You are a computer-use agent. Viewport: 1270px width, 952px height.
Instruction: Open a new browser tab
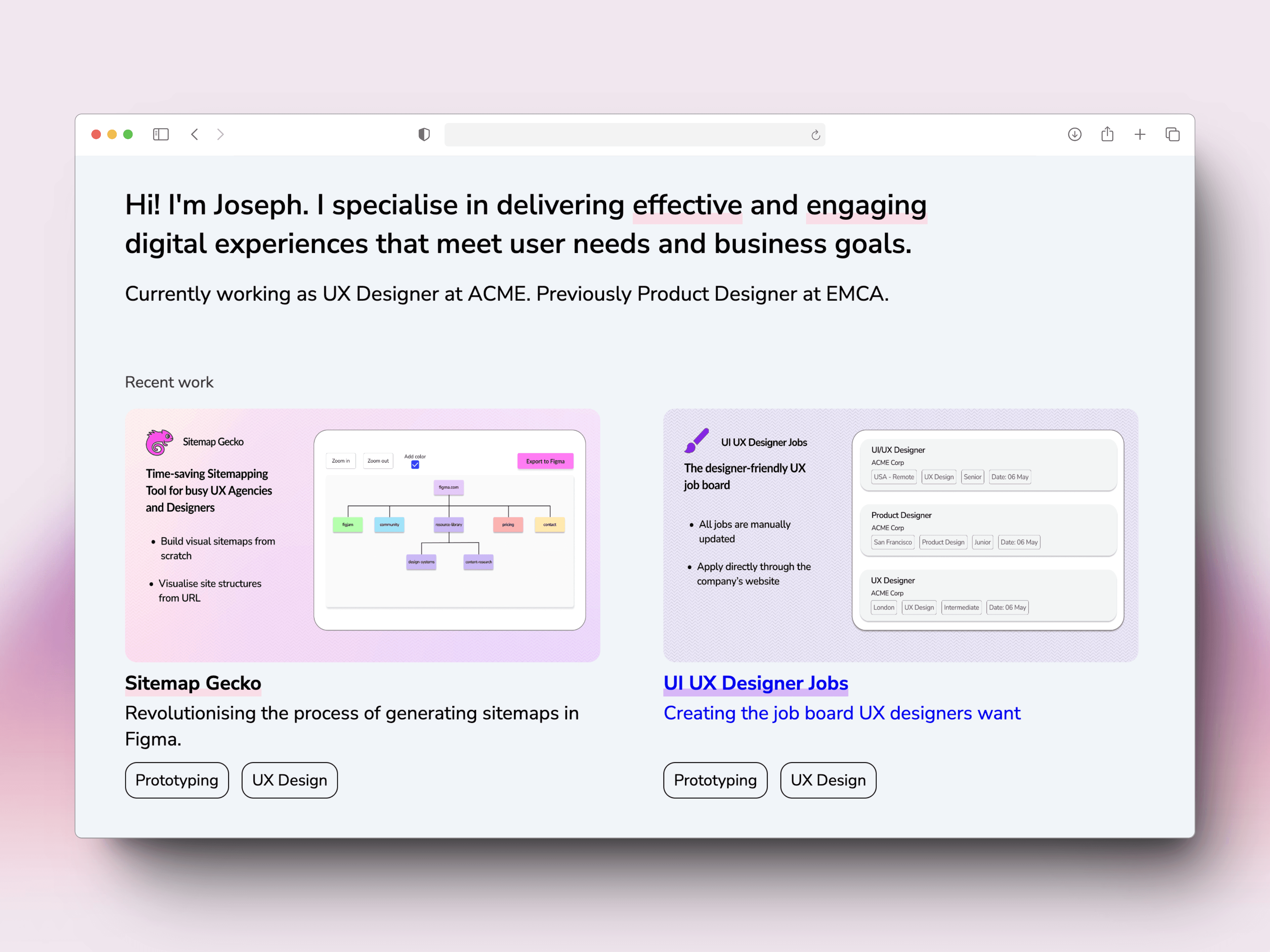[1140, 134]
